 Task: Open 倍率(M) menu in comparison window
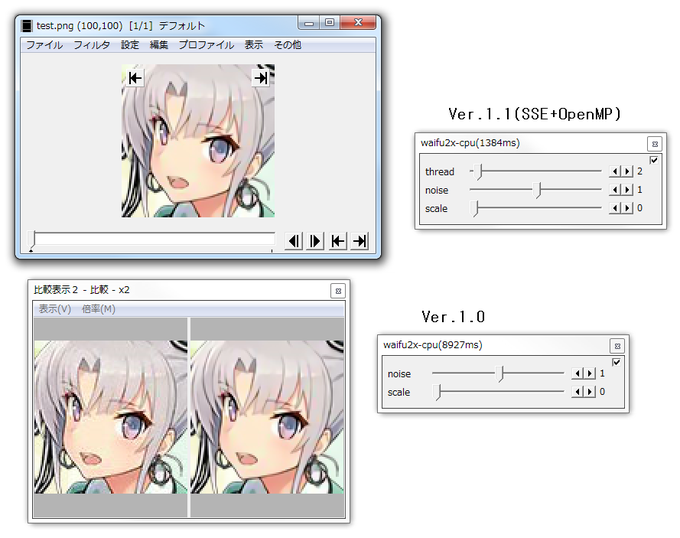[98, 309]
